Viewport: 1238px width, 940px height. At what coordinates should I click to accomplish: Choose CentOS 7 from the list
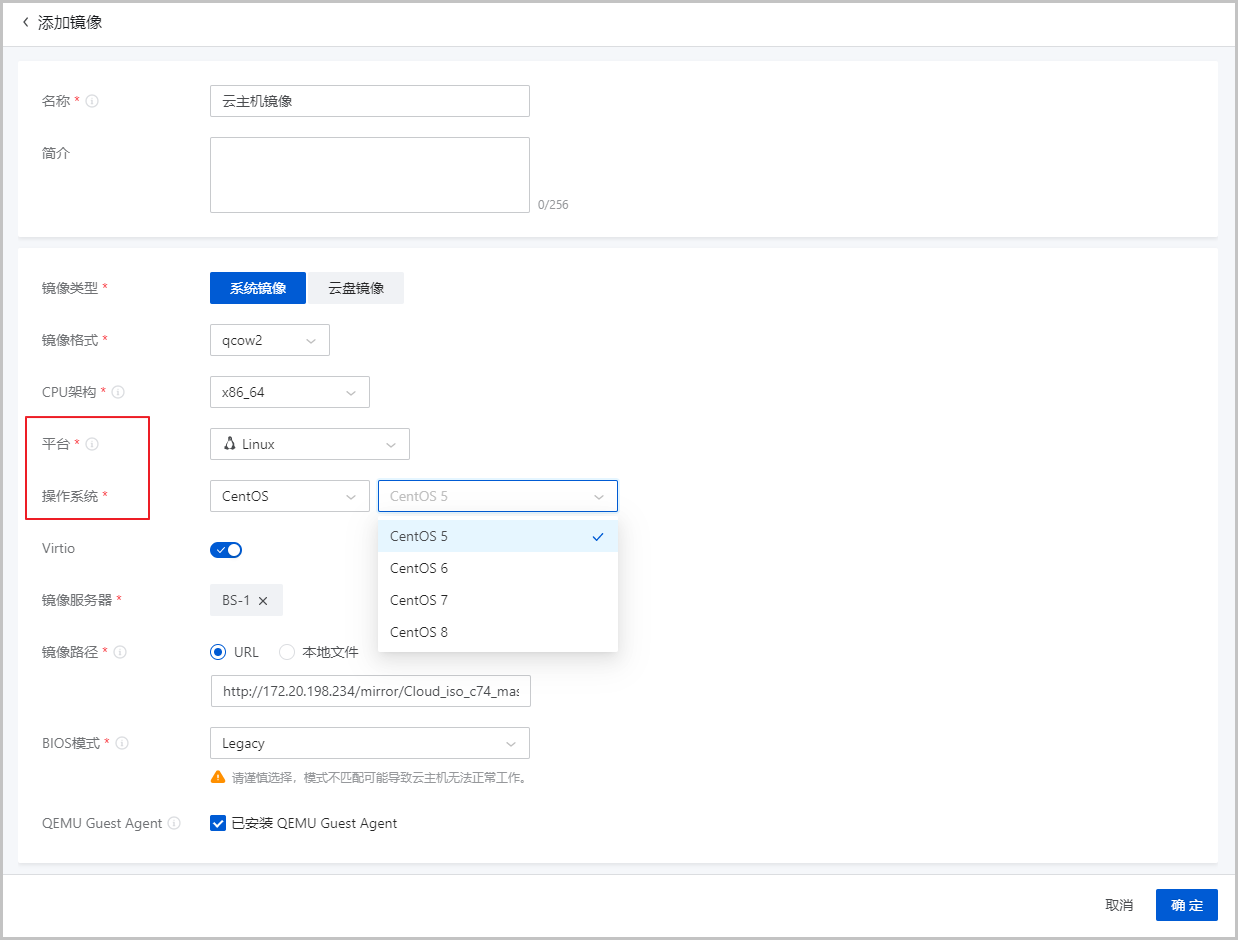point(498,600)
